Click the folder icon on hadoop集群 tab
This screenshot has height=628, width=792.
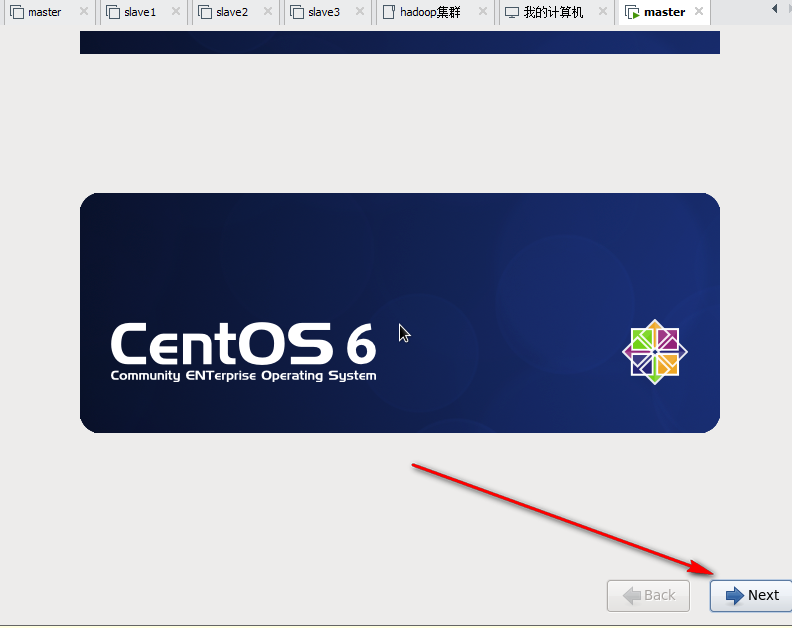pyautogui.click(x=388, y=12)
